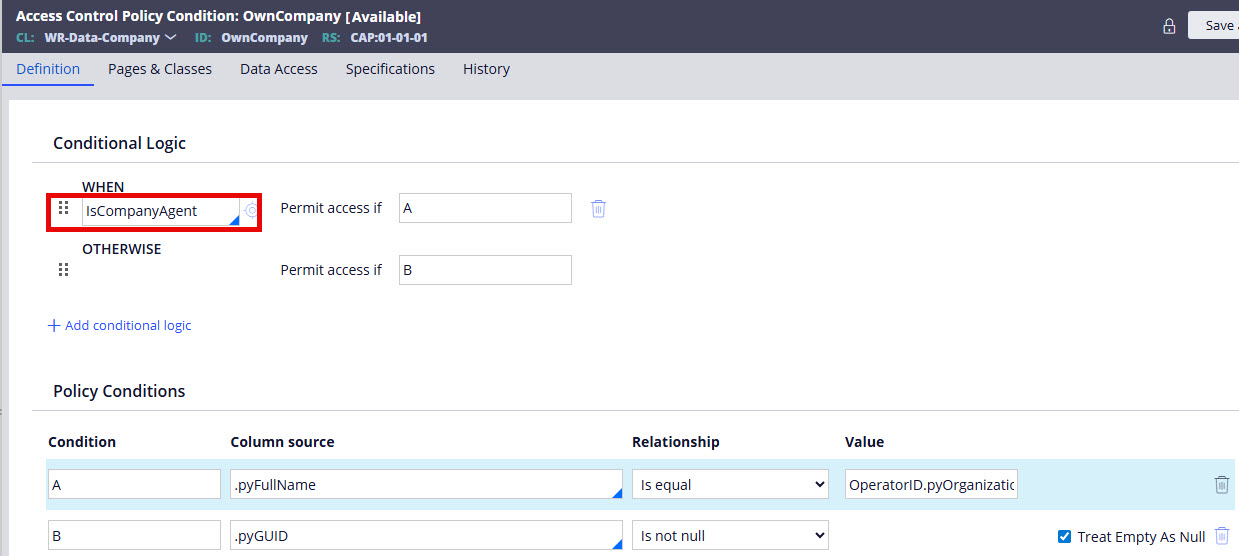Open the IsCompanyAgent rule via target icon
This screenshot has height=556, width=1239.
pos(251,211)
